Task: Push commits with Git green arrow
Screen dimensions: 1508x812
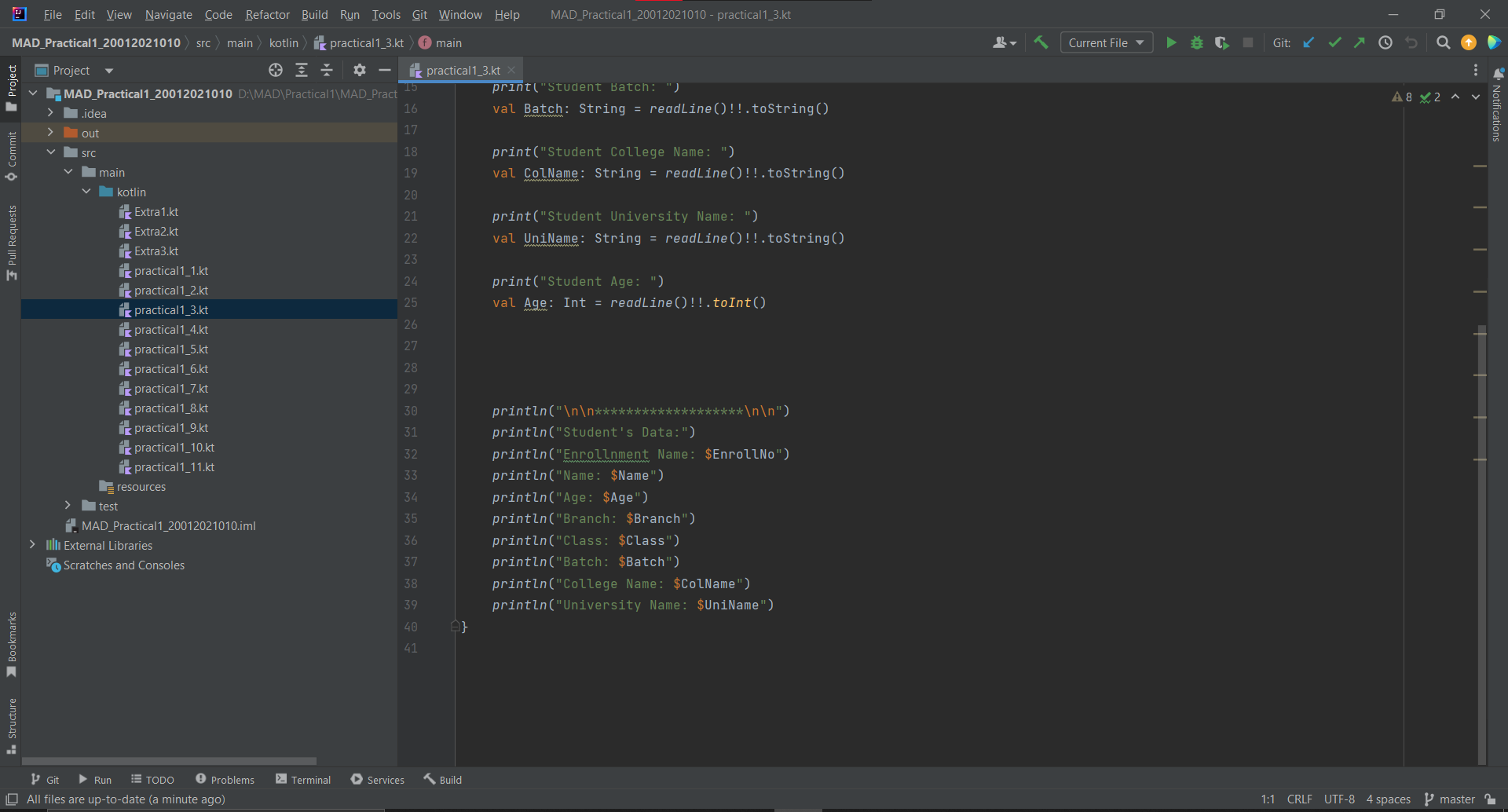Action: [1360, 43]
